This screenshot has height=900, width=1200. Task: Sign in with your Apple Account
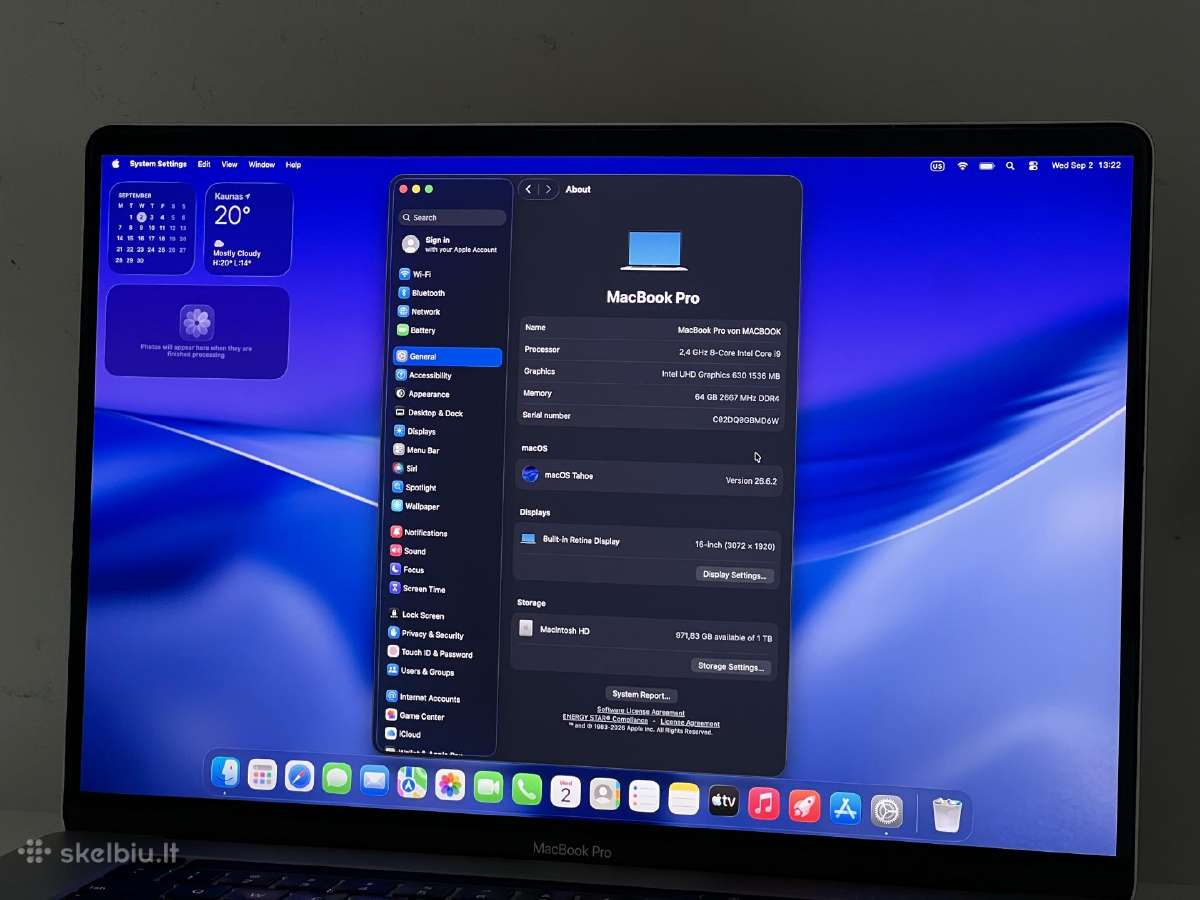450,244
